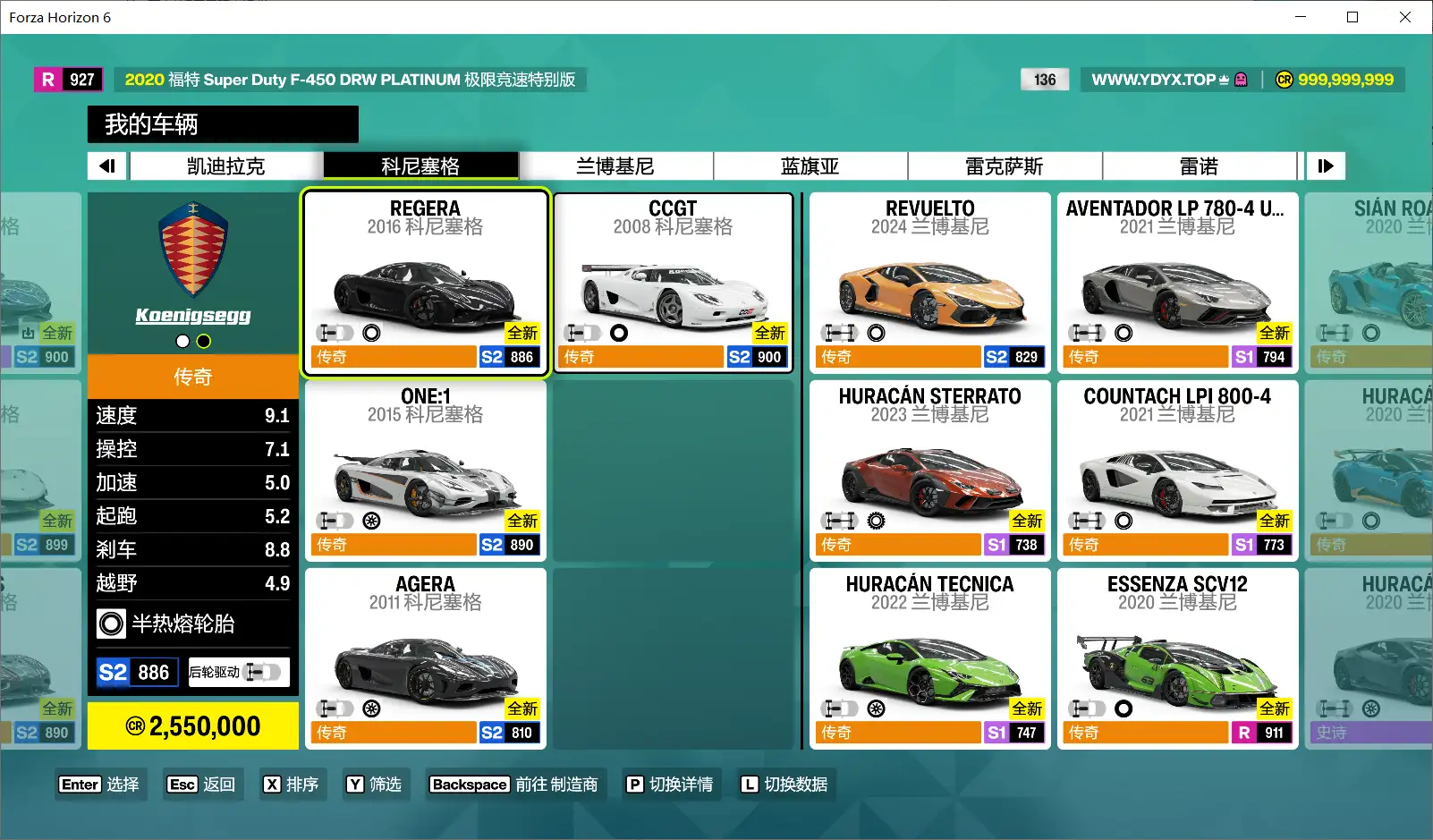The height and width of the screenshot is (840, 1433).
Task: Click the drivetrain icon on CCGT card
Action: 583,333
